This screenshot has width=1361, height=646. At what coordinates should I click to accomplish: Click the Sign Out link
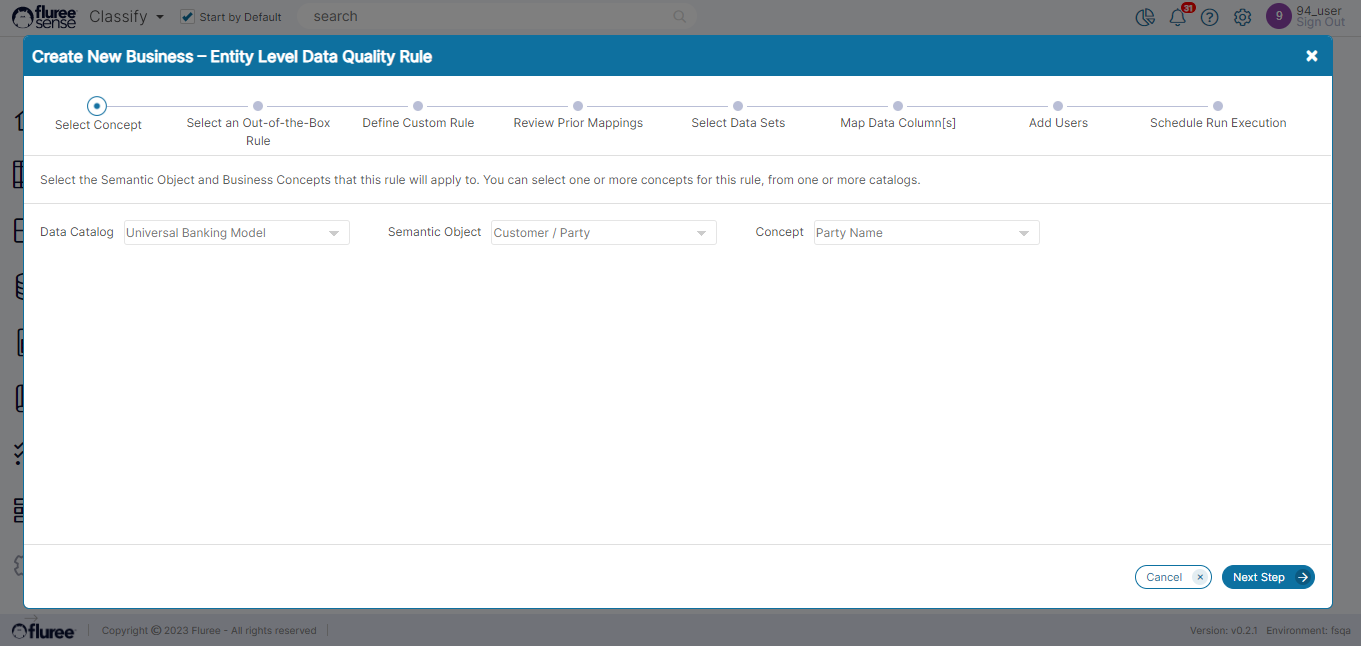click(x=1320, y=23)
